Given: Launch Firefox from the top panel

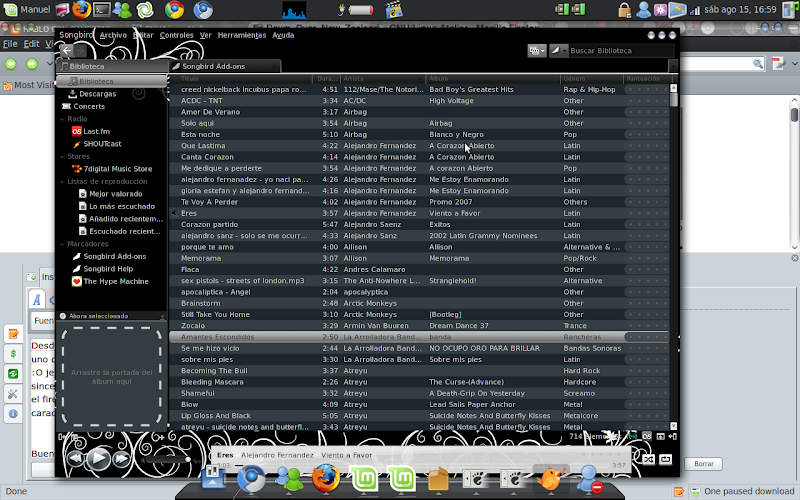Looking at the screenshot, I should click(x=81, y=9).
